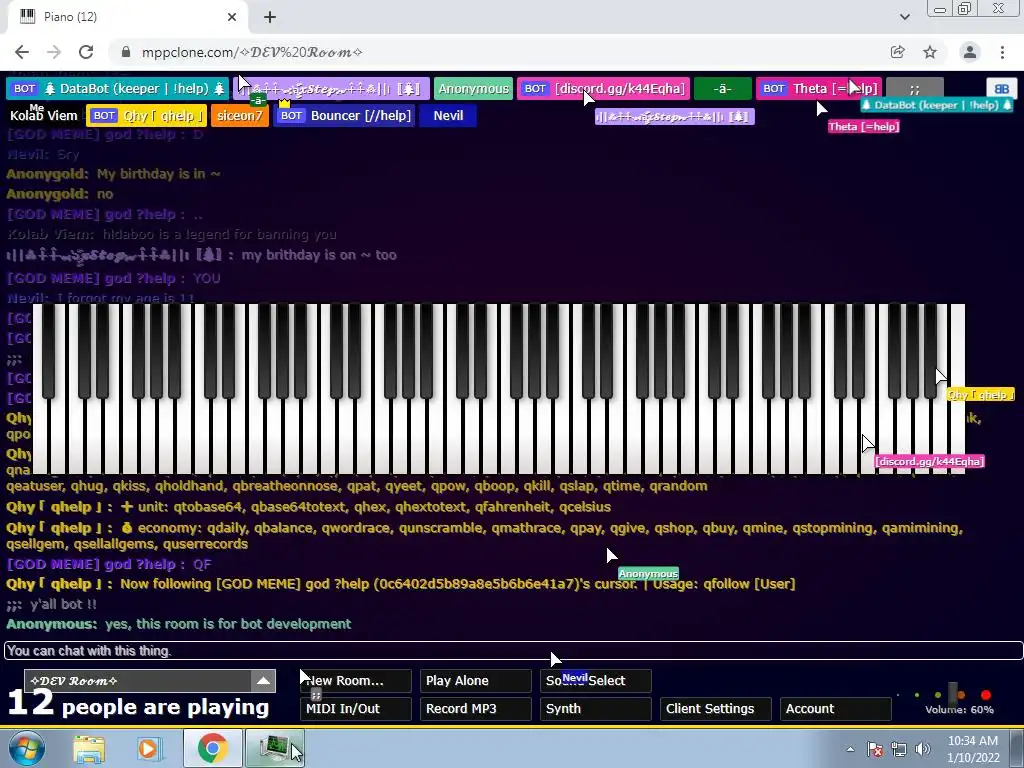This screenshot has height=768, width=1024.
Task: Open a new browser tab
Action: coord(270,17)
